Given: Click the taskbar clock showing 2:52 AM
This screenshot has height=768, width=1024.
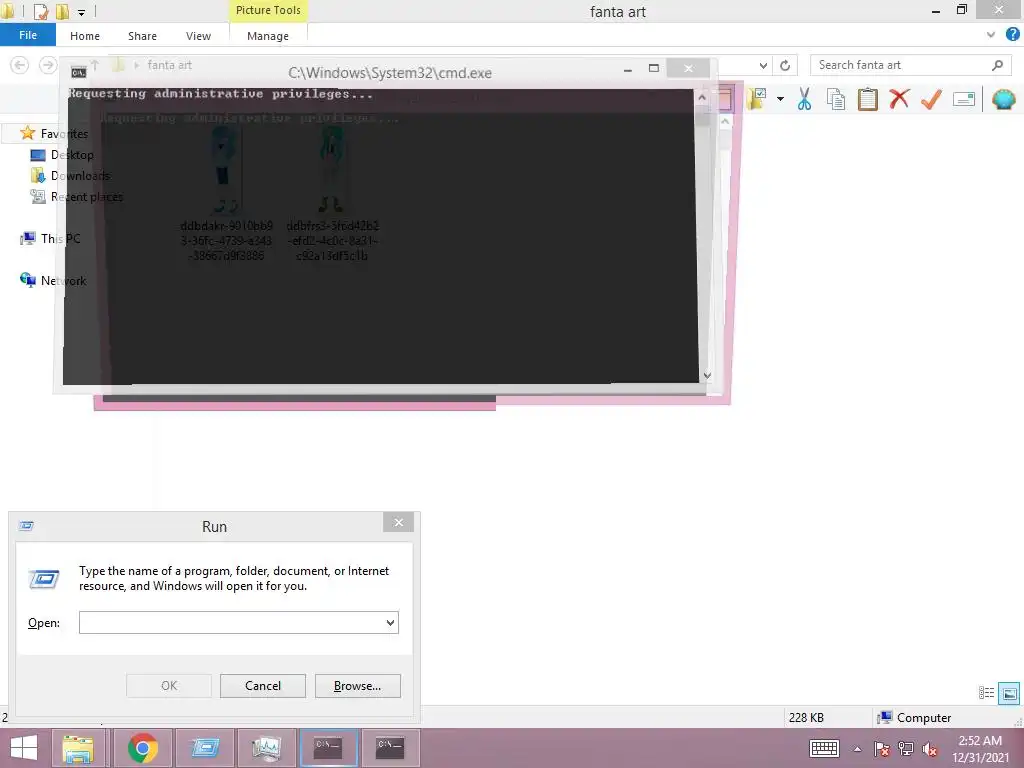Looking at the screenshot, I should pyautogui.click(x=980, y=749).
